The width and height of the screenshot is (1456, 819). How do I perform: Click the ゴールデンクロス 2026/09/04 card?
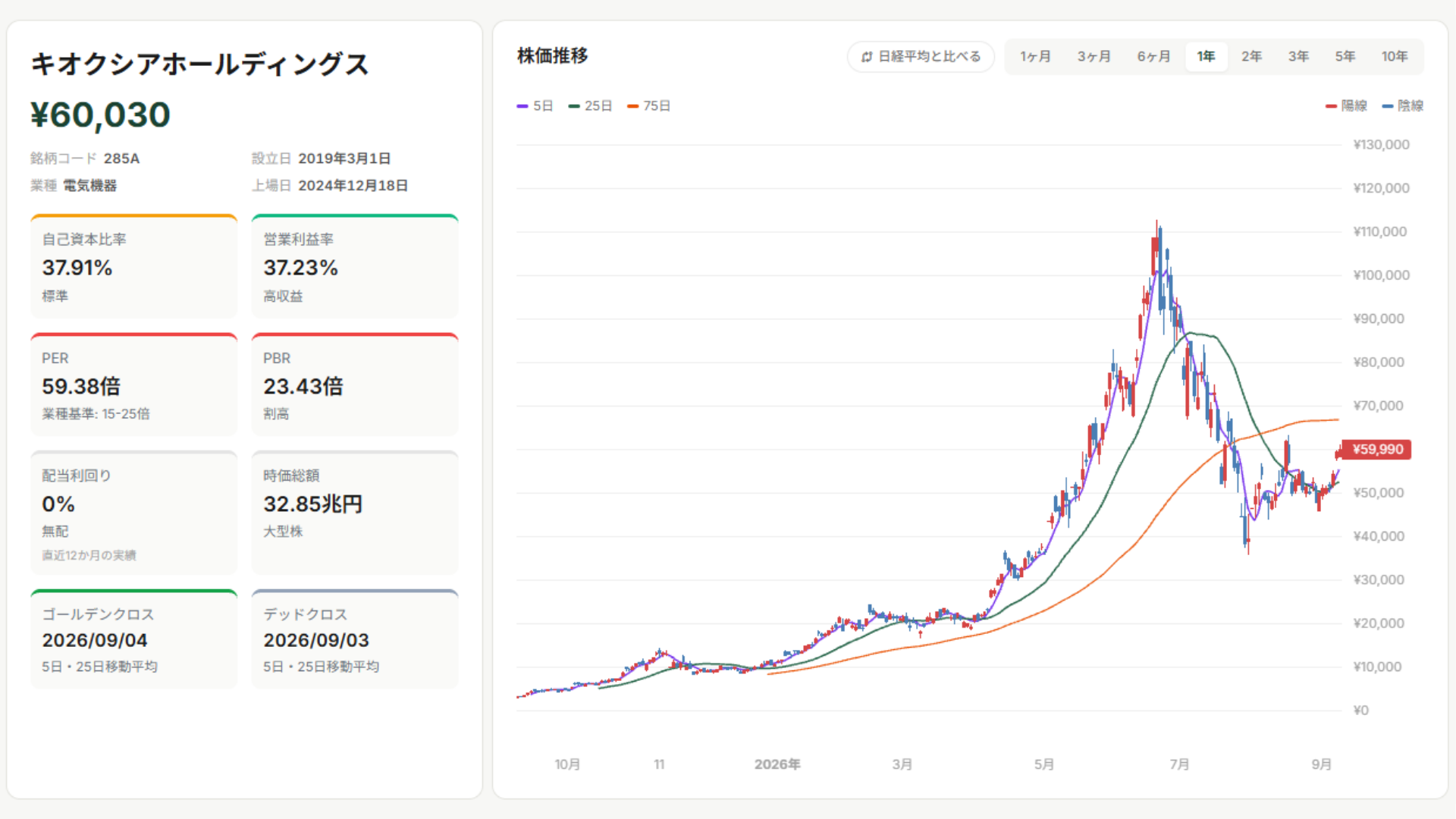pos(134,639)
